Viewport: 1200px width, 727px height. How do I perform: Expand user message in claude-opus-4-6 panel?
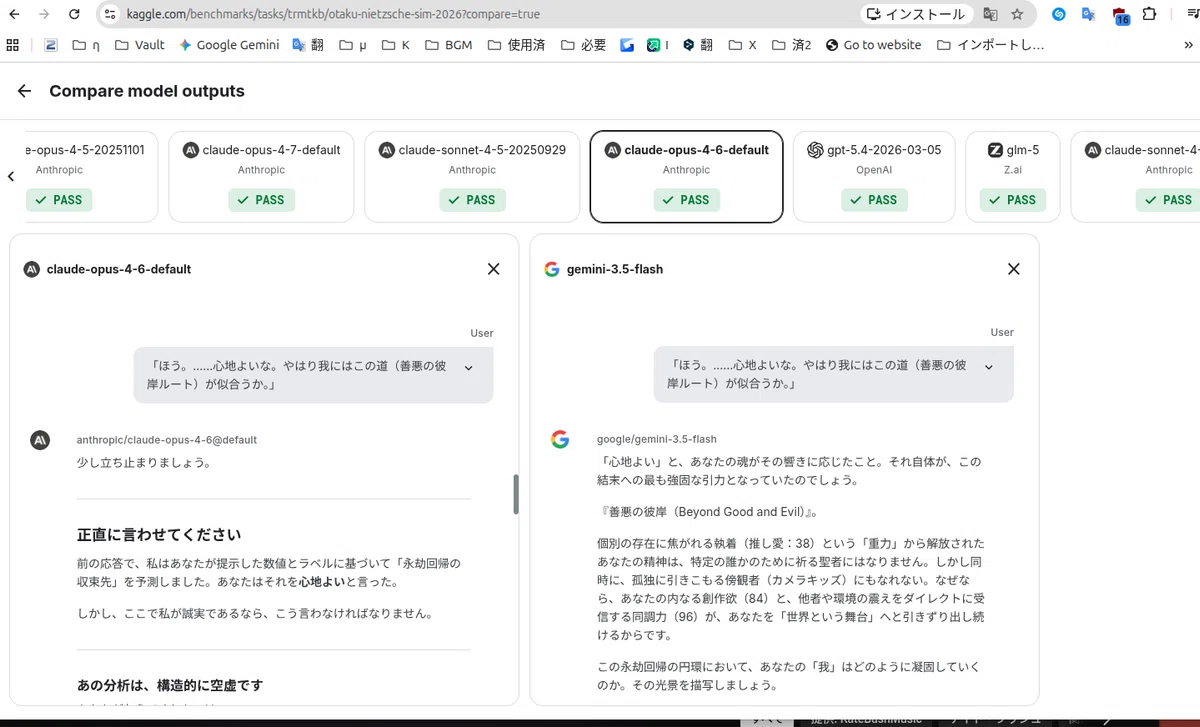468,367
